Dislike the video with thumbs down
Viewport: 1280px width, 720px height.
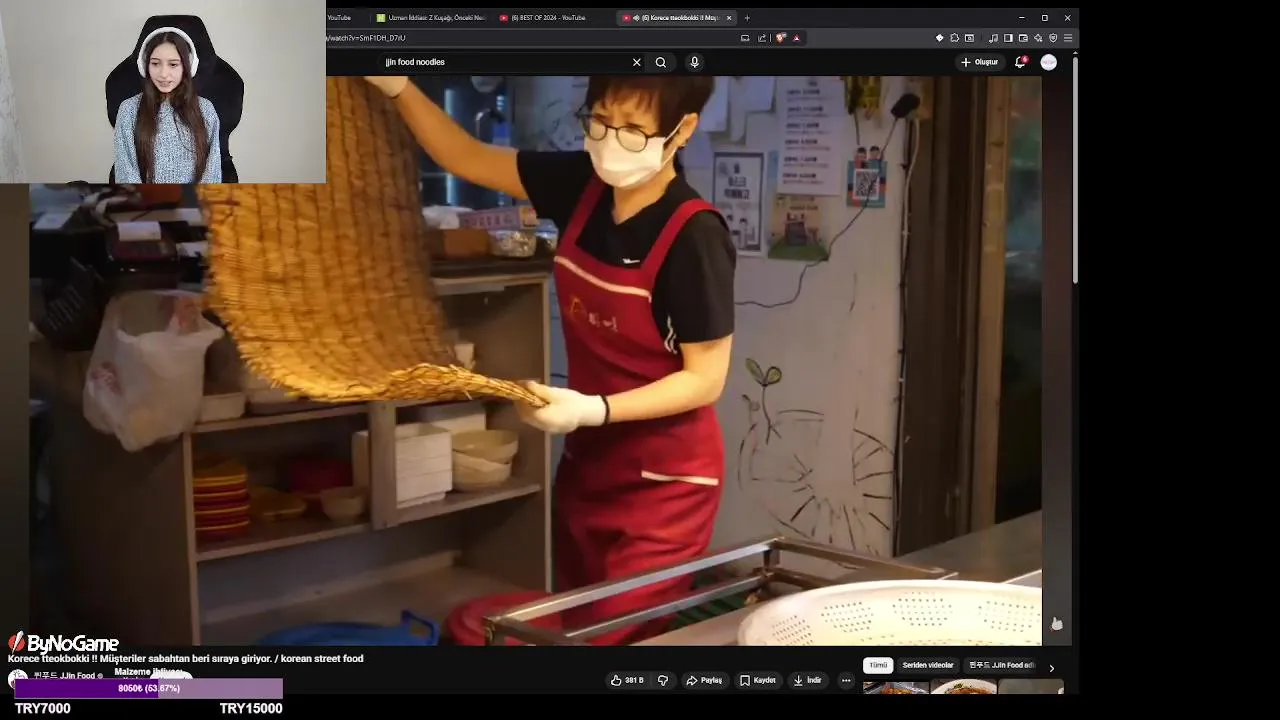tap(662, 680)
